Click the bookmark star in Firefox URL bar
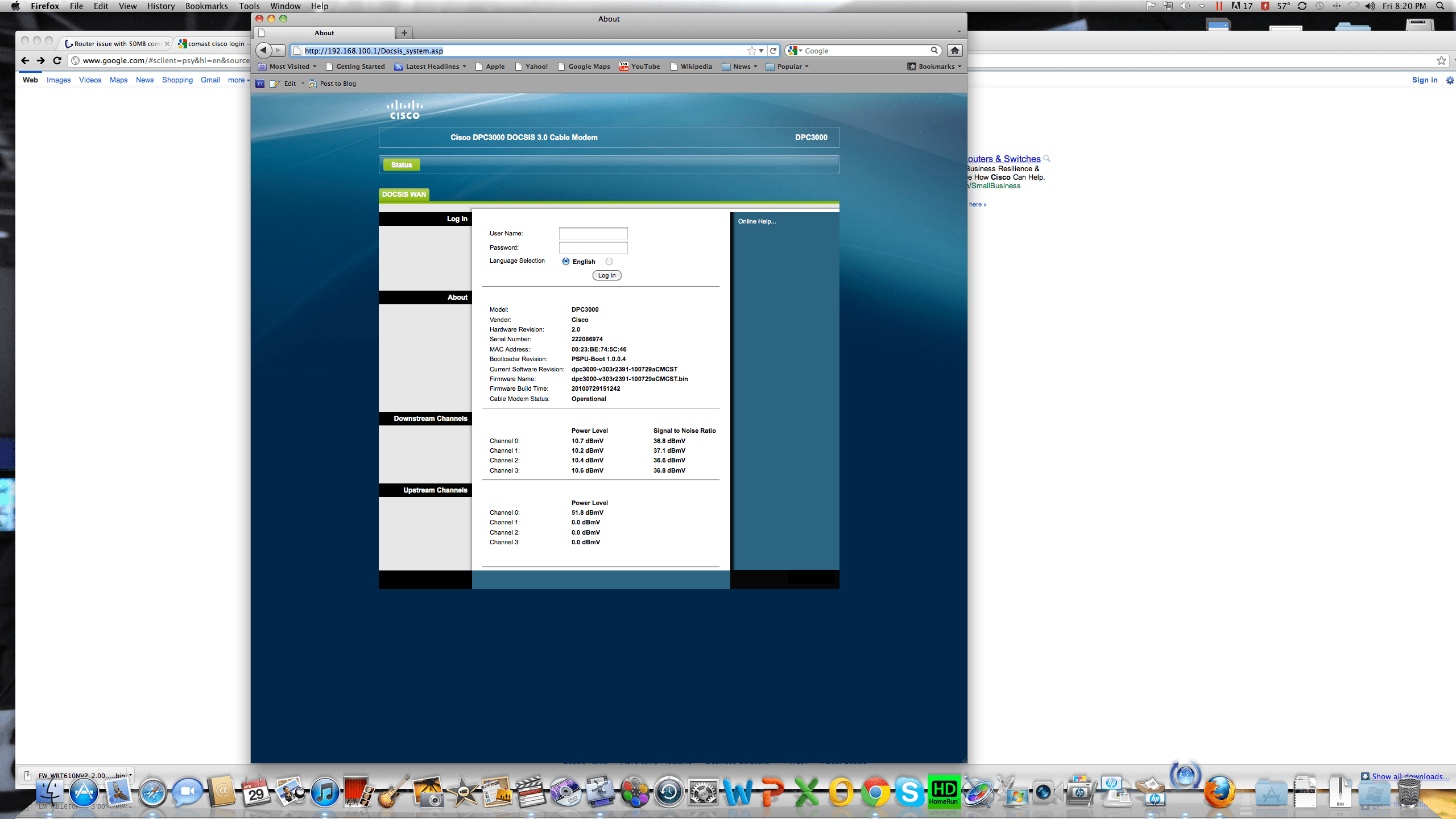Screen dimensions: 1456x819 click(x=751, y=51)
